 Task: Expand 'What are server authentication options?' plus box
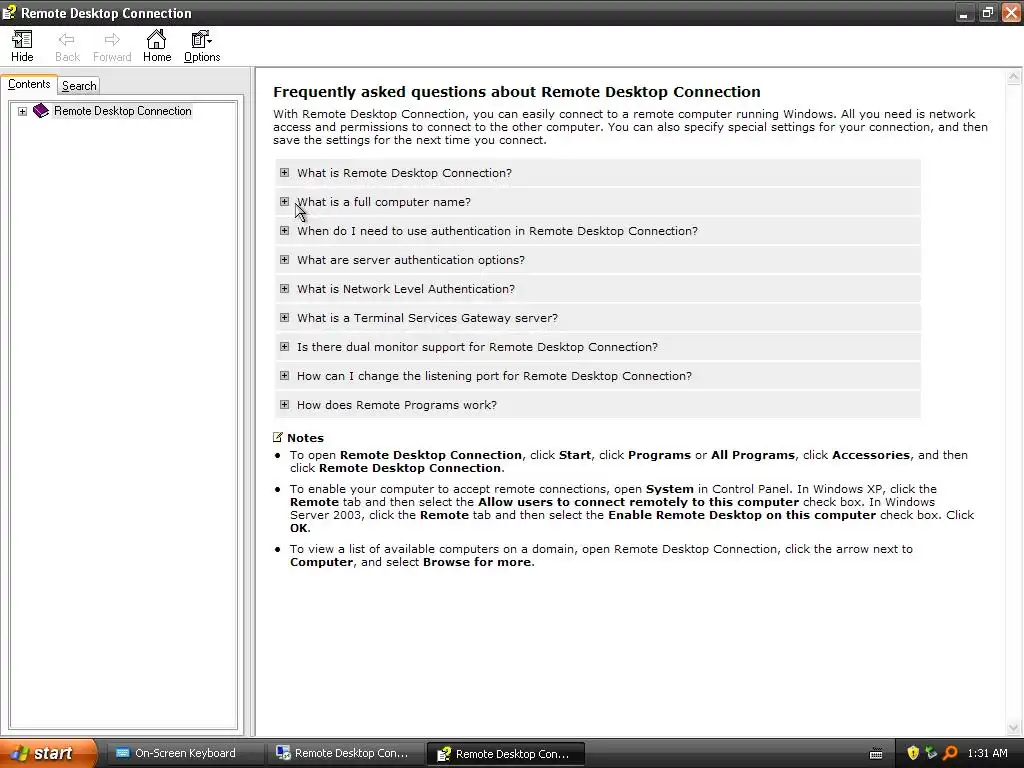tap(284, 259)
